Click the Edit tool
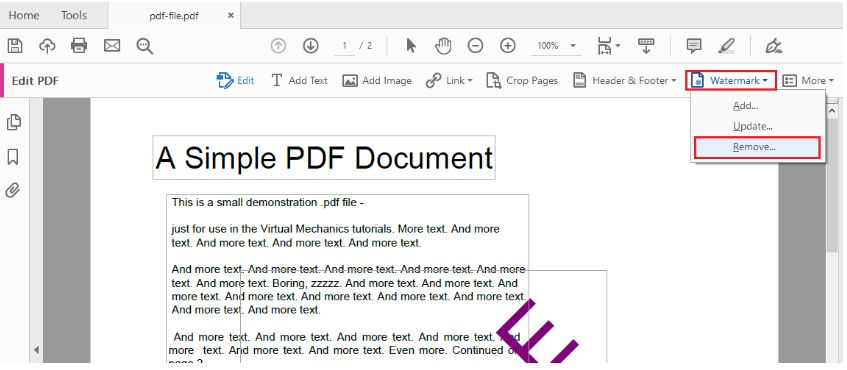This screenshot has height=370, width=847. (236, 80)
